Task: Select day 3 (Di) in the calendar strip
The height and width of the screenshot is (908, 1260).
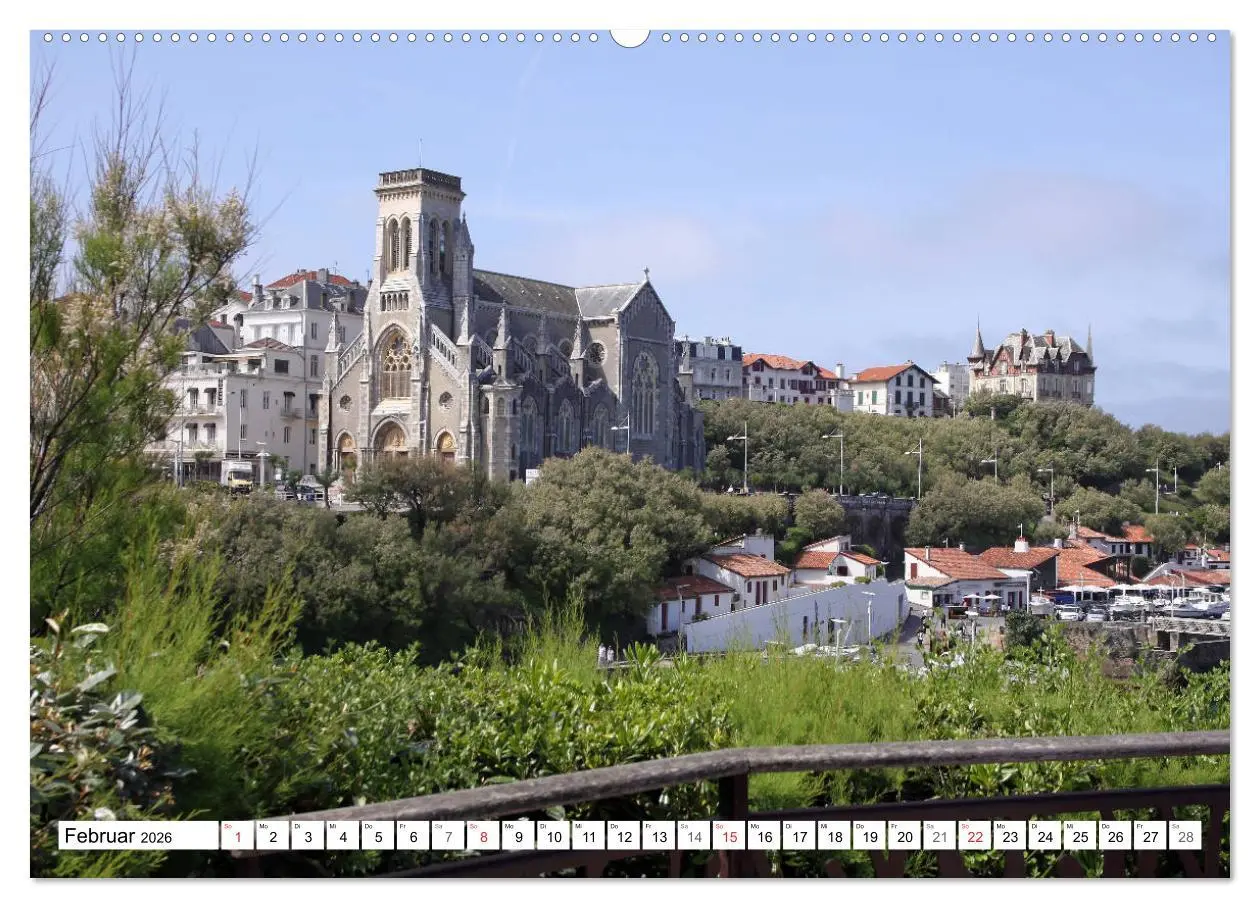Action: [x=307, y=836]
